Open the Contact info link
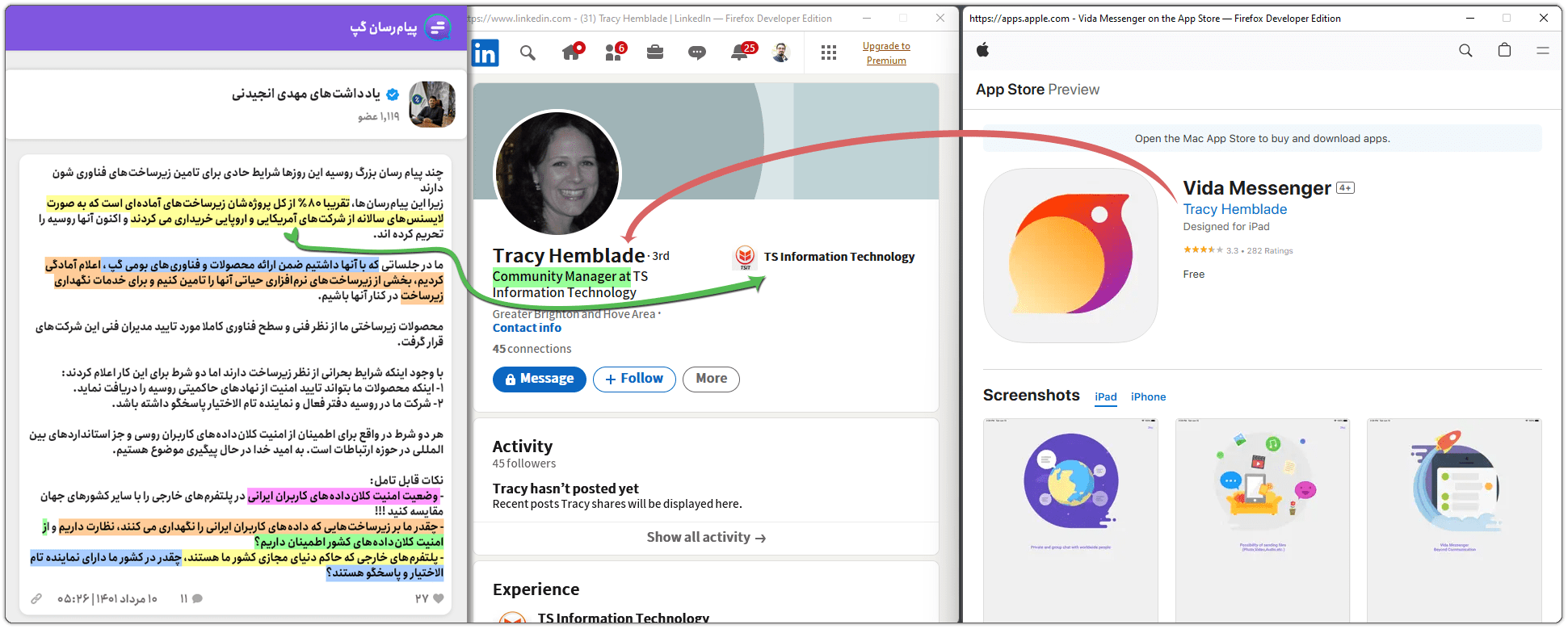 527,328
